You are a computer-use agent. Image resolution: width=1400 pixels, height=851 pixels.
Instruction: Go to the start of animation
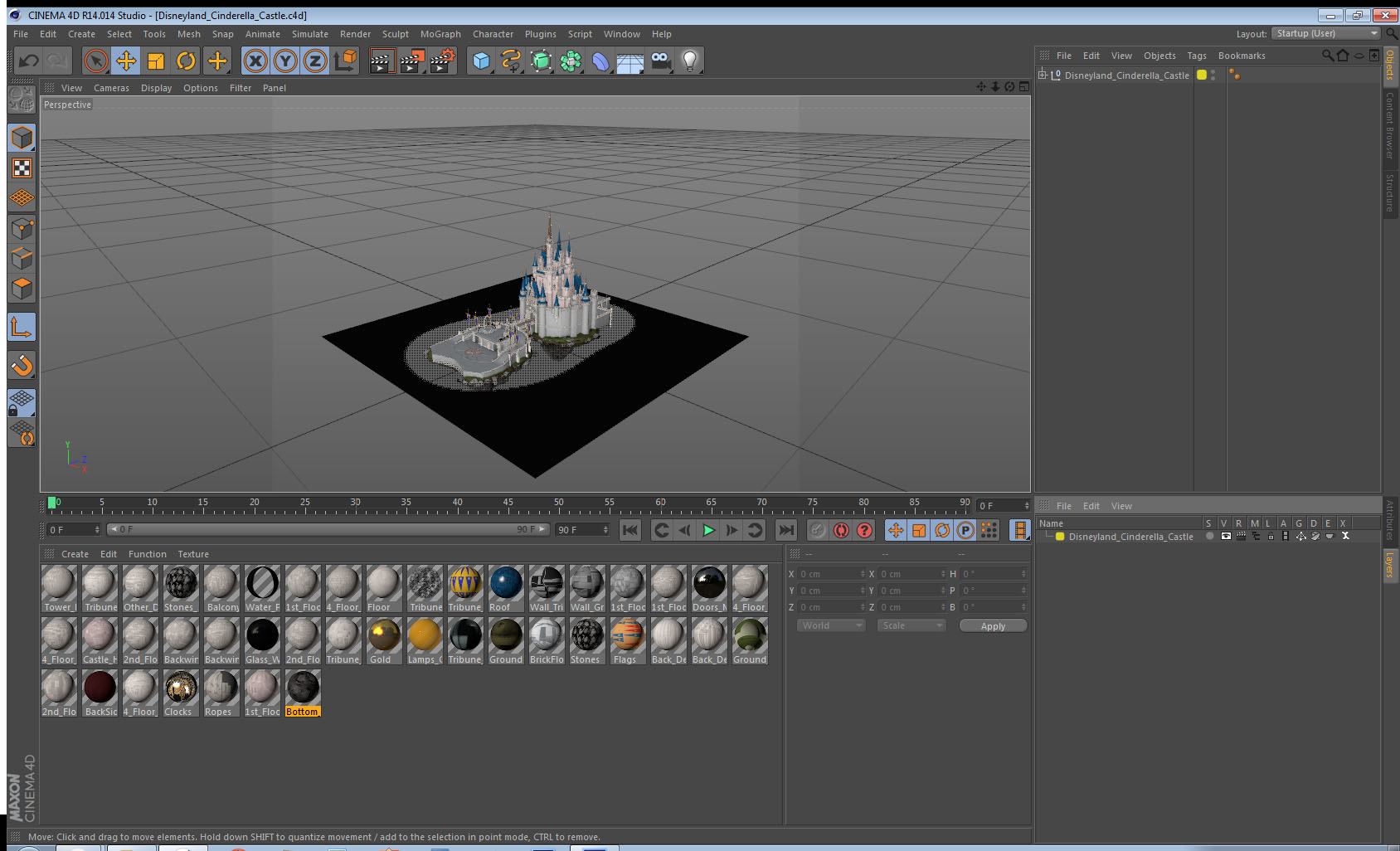point(630,530)
